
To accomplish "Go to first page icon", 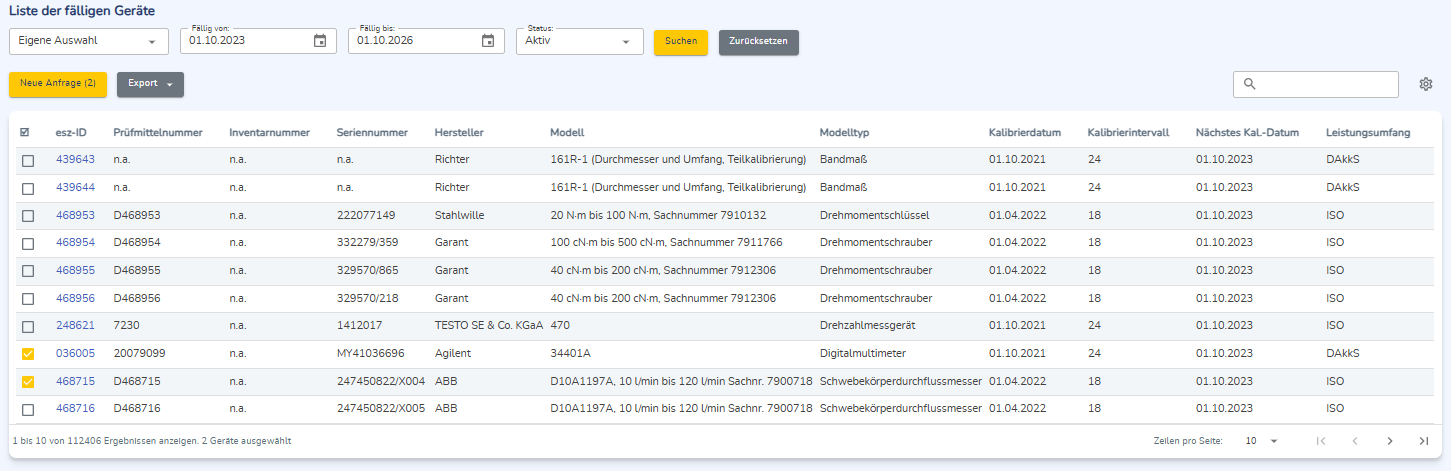I will click(x=1321, y=441).
